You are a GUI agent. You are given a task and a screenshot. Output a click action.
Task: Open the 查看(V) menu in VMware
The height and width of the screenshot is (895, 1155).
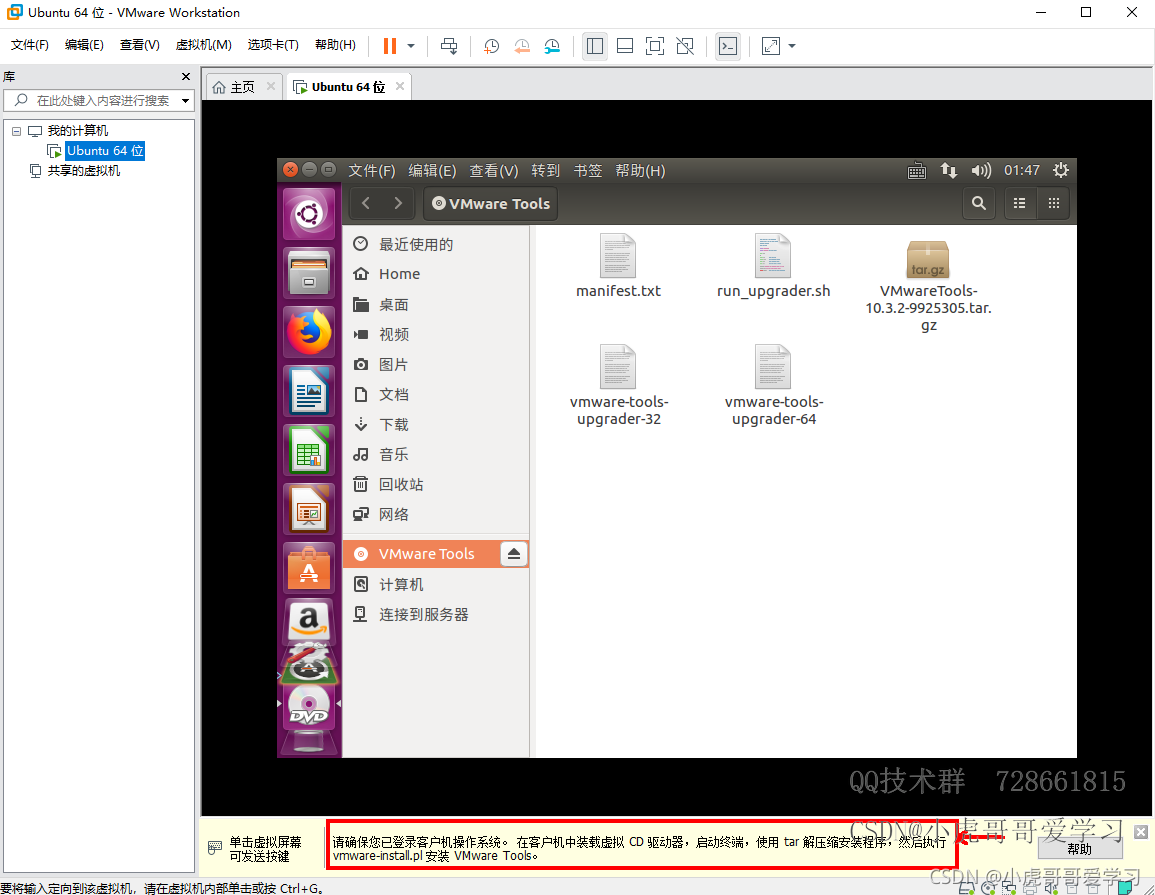tap(140, 45)
